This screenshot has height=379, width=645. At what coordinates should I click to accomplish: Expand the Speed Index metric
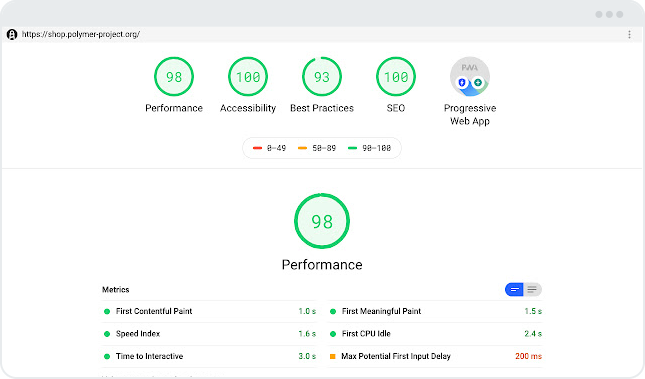[x=209, y=334]
